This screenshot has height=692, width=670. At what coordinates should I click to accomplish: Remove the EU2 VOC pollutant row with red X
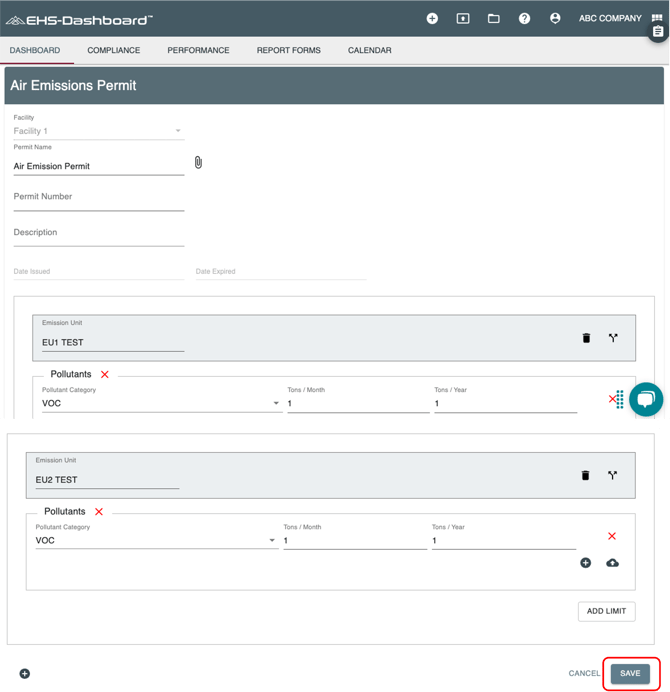coord(612,537)
